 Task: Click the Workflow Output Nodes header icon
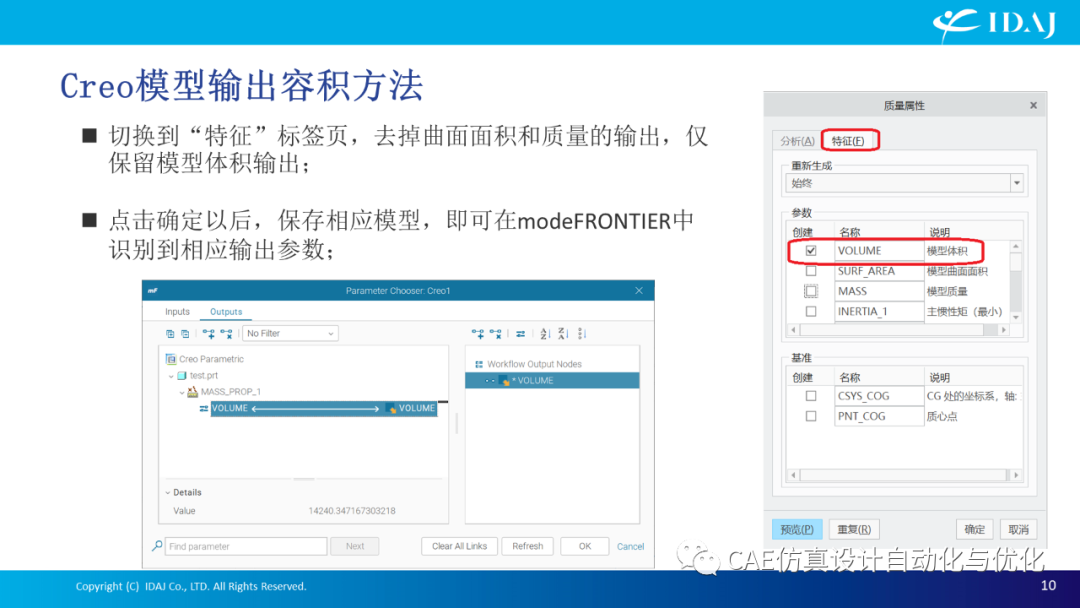(479, 364)
